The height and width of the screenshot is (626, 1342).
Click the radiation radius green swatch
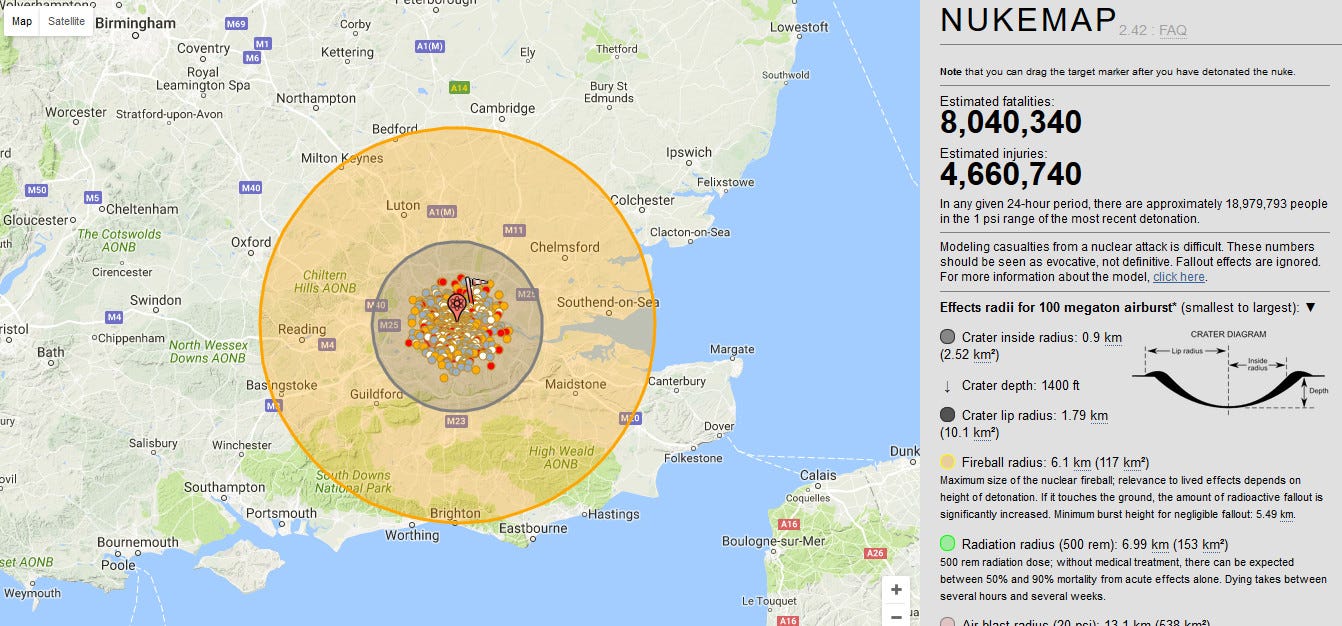pyautogui.click(x=948, y=544)
